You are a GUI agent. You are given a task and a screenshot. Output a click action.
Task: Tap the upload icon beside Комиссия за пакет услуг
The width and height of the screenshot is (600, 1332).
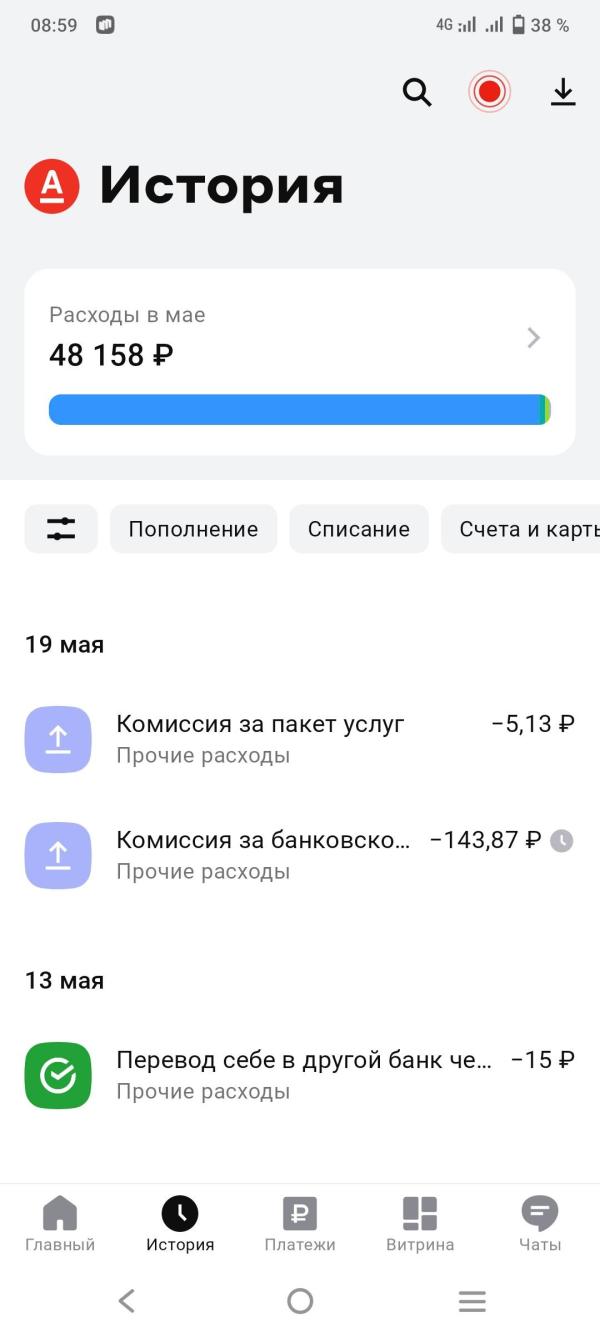point(58,740)
